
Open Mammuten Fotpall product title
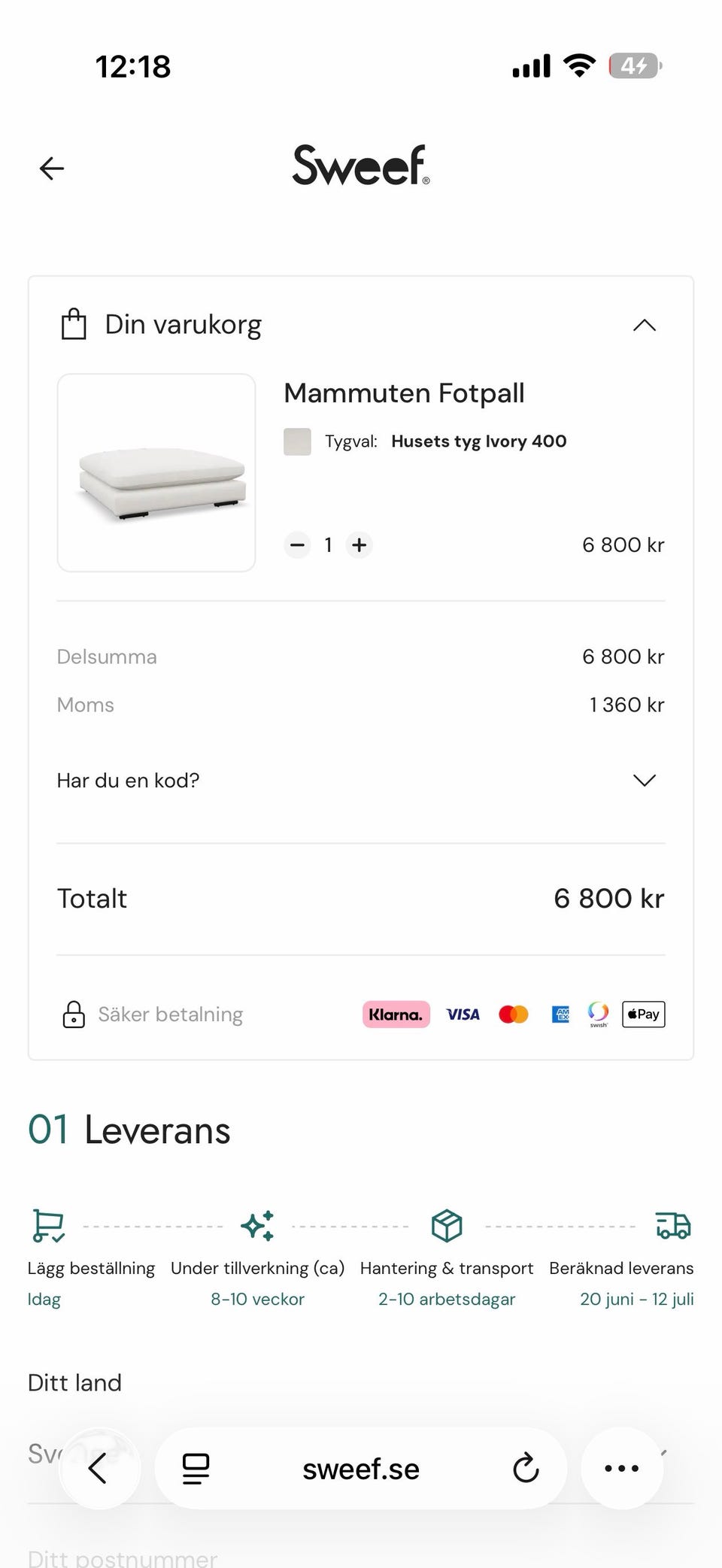click(x=404, y=393)
